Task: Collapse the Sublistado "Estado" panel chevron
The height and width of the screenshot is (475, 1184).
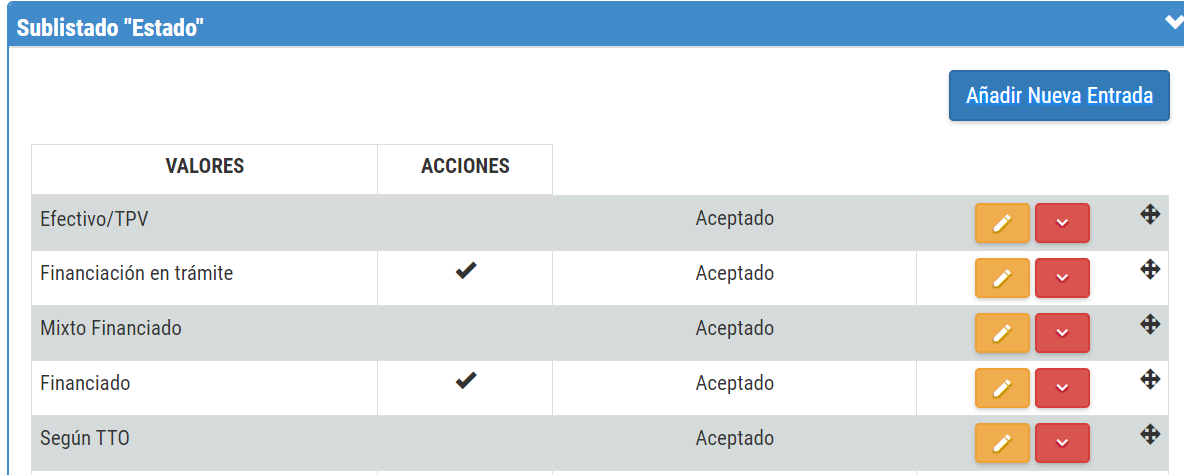Action: point(1174,23)
